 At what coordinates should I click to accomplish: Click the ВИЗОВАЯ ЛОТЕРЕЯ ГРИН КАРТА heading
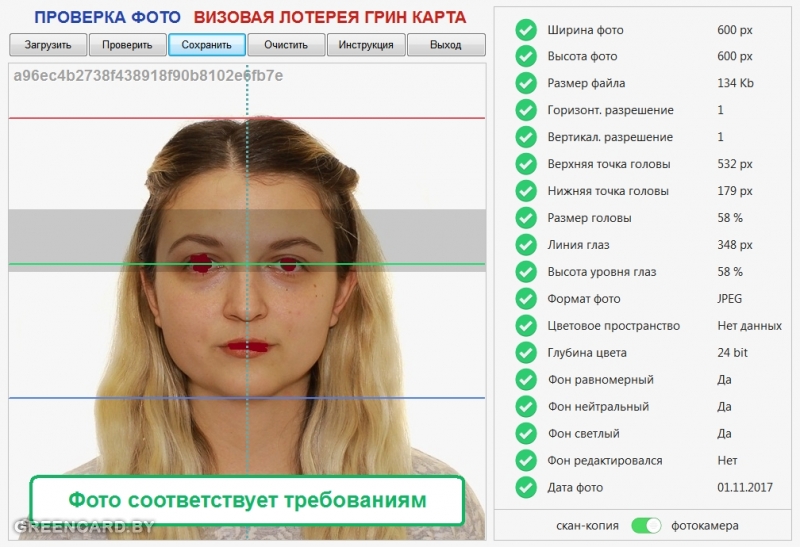(330, 17)
